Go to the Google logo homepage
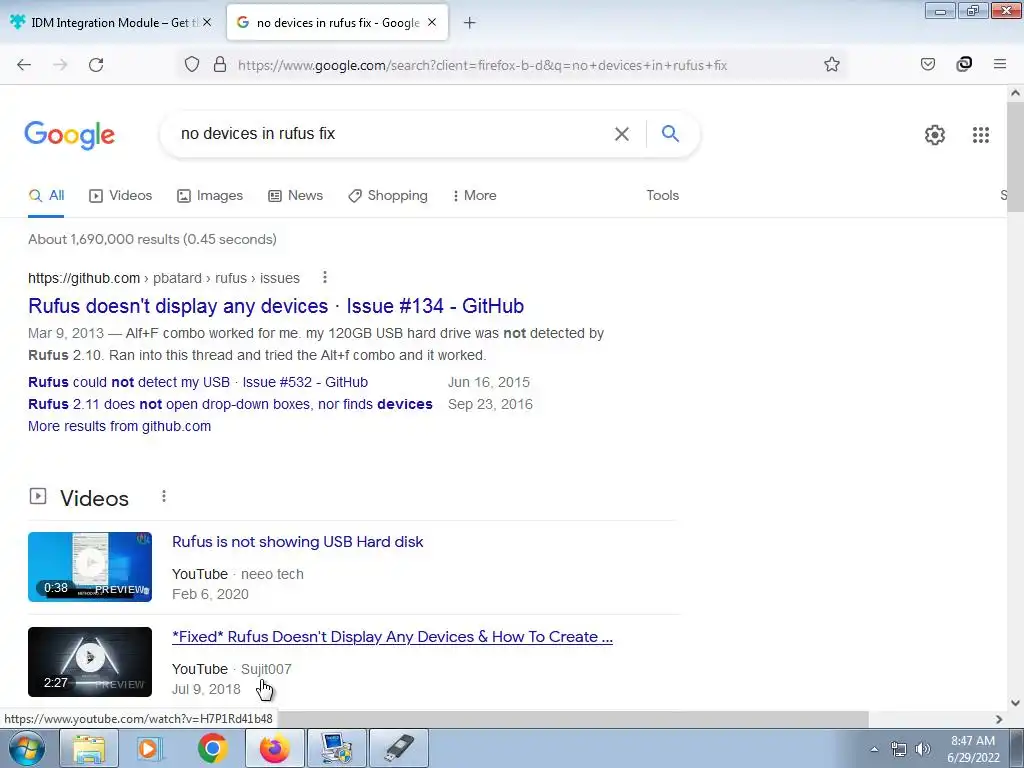Viewport: 1024px width, 768px height. [70, 135]
